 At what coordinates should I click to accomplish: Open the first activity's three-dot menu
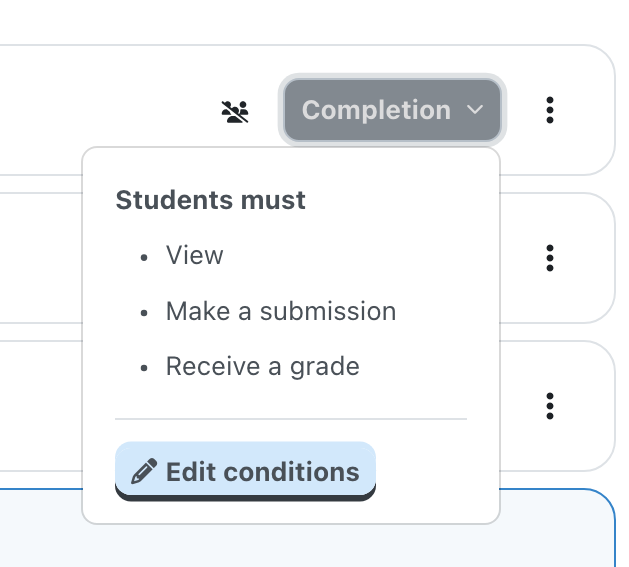click(x=550, y=110)
